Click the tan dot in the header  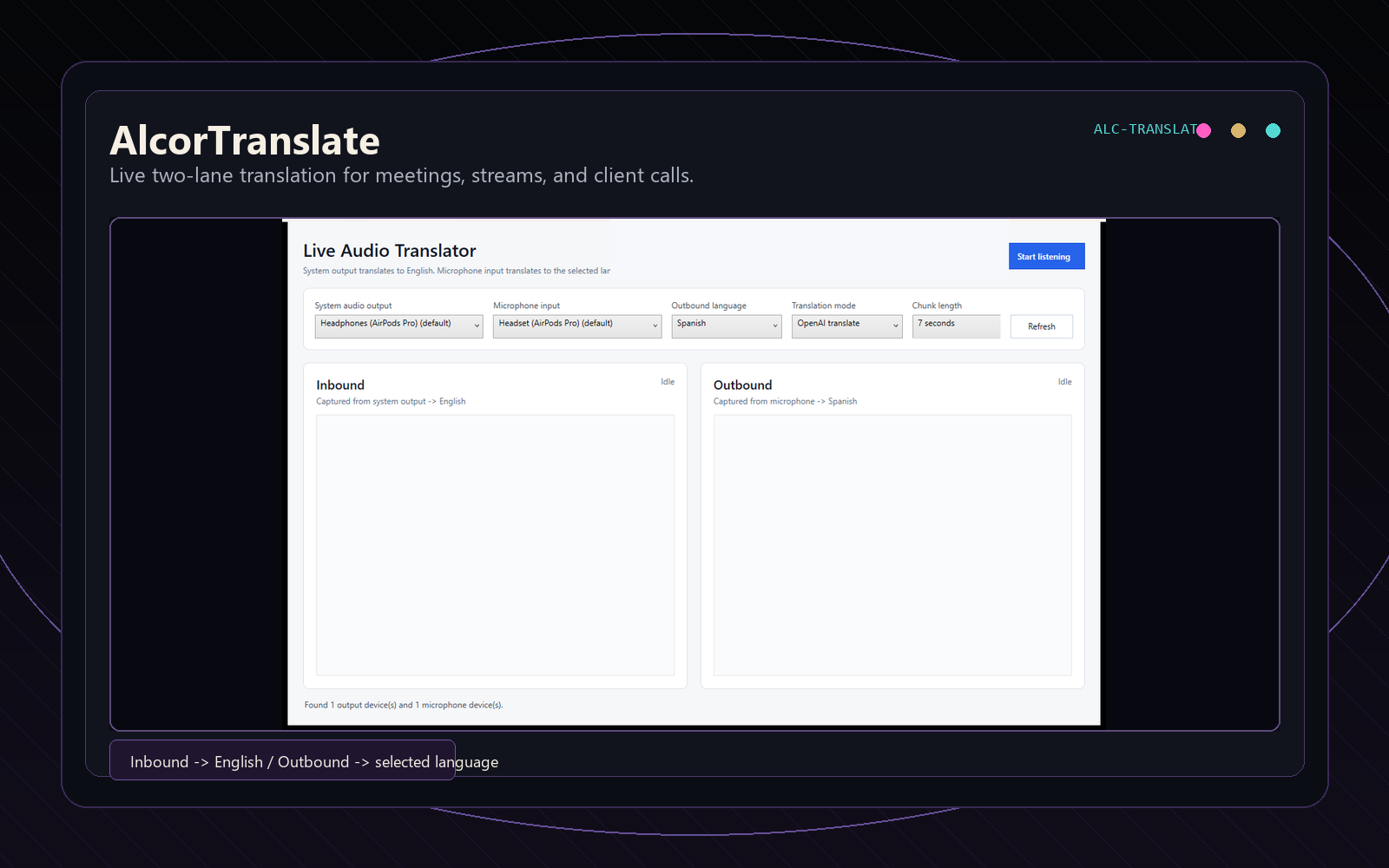pos(1238,130)
